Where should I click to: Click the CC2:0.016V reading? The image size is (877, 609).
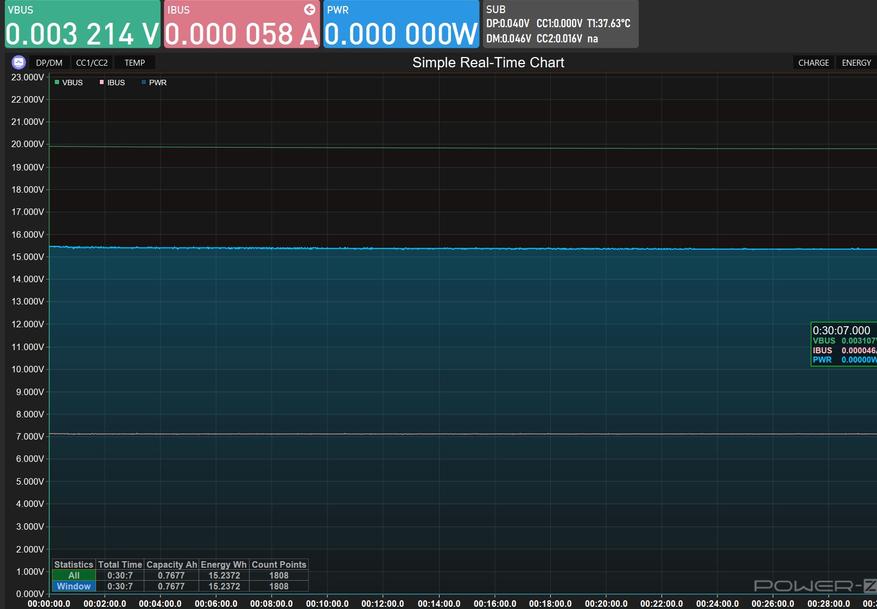(559, 39)
